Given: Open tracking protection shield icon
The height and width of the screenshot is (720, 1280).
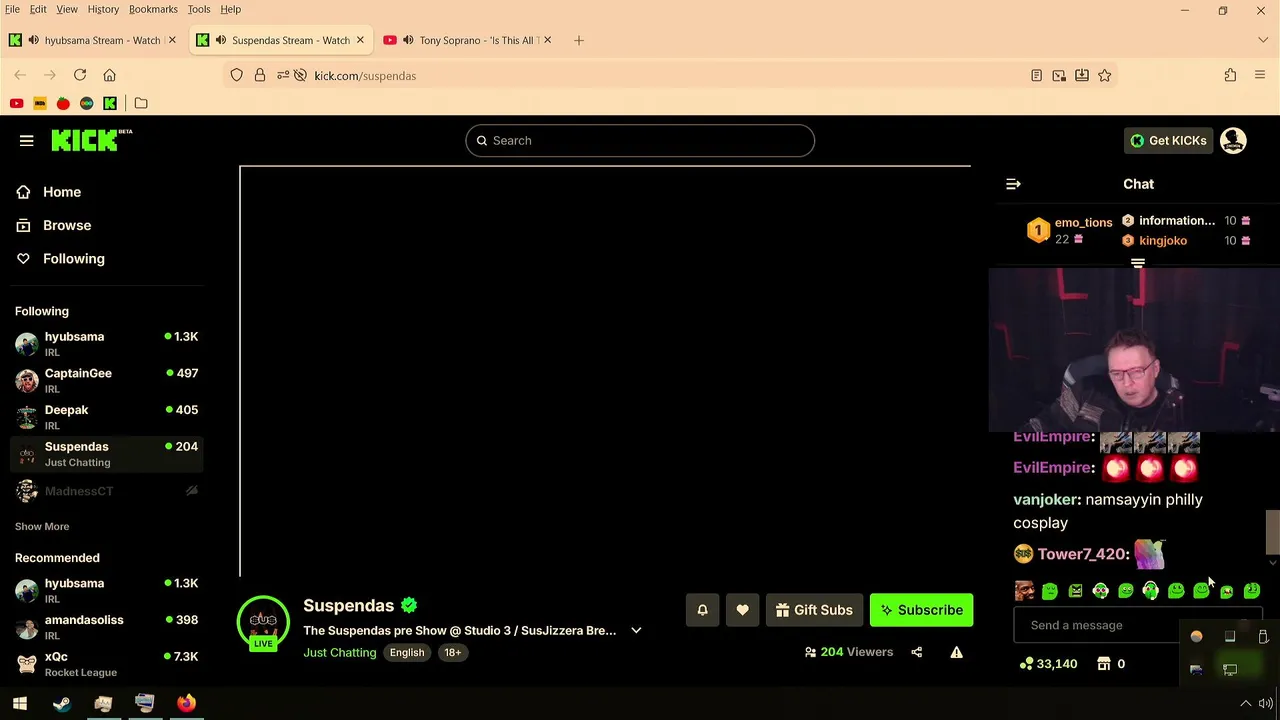Looking at the screenshot, I should coord(237,75).
